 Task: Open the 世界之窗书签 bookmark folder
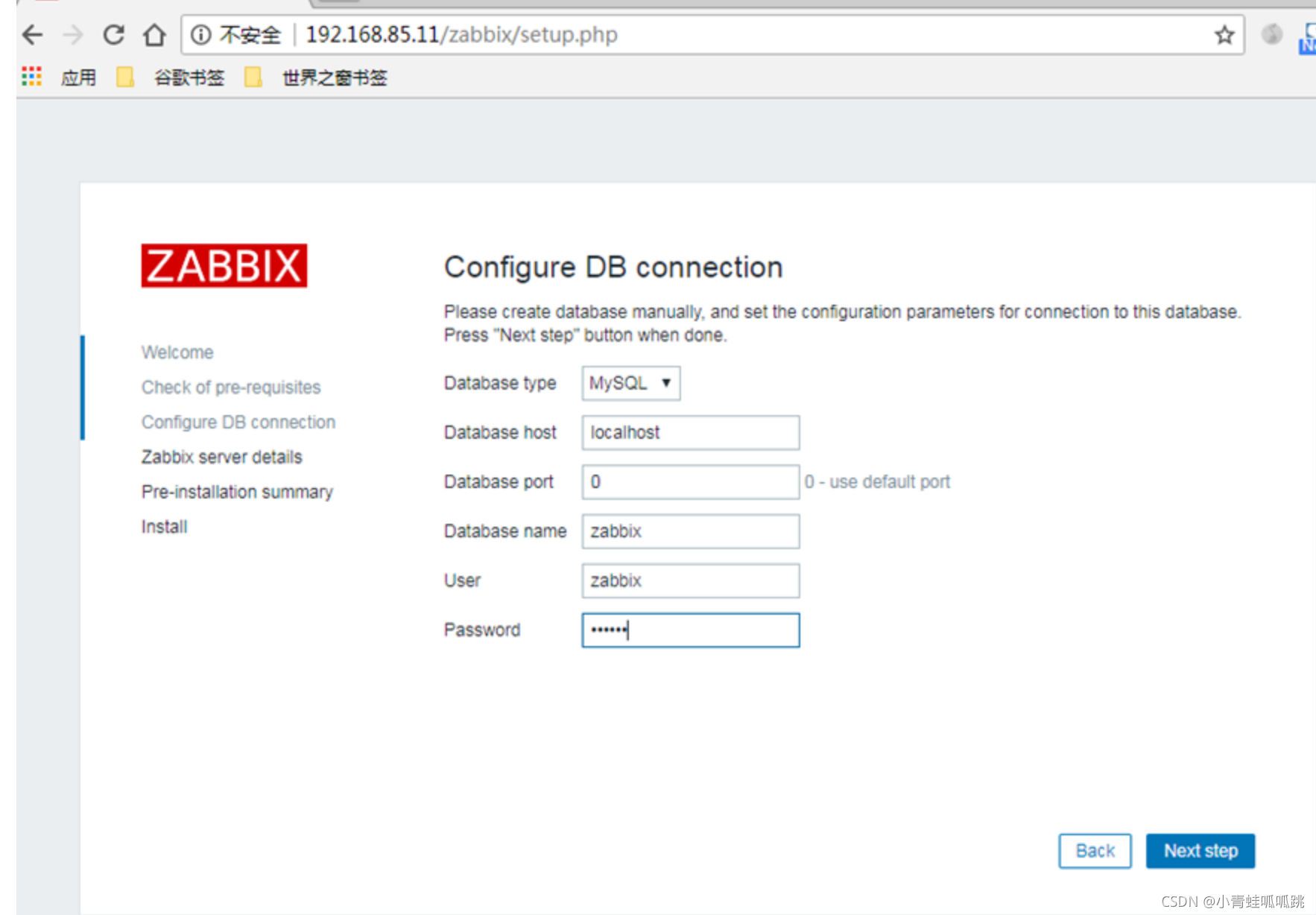click(x=316, y=77)
